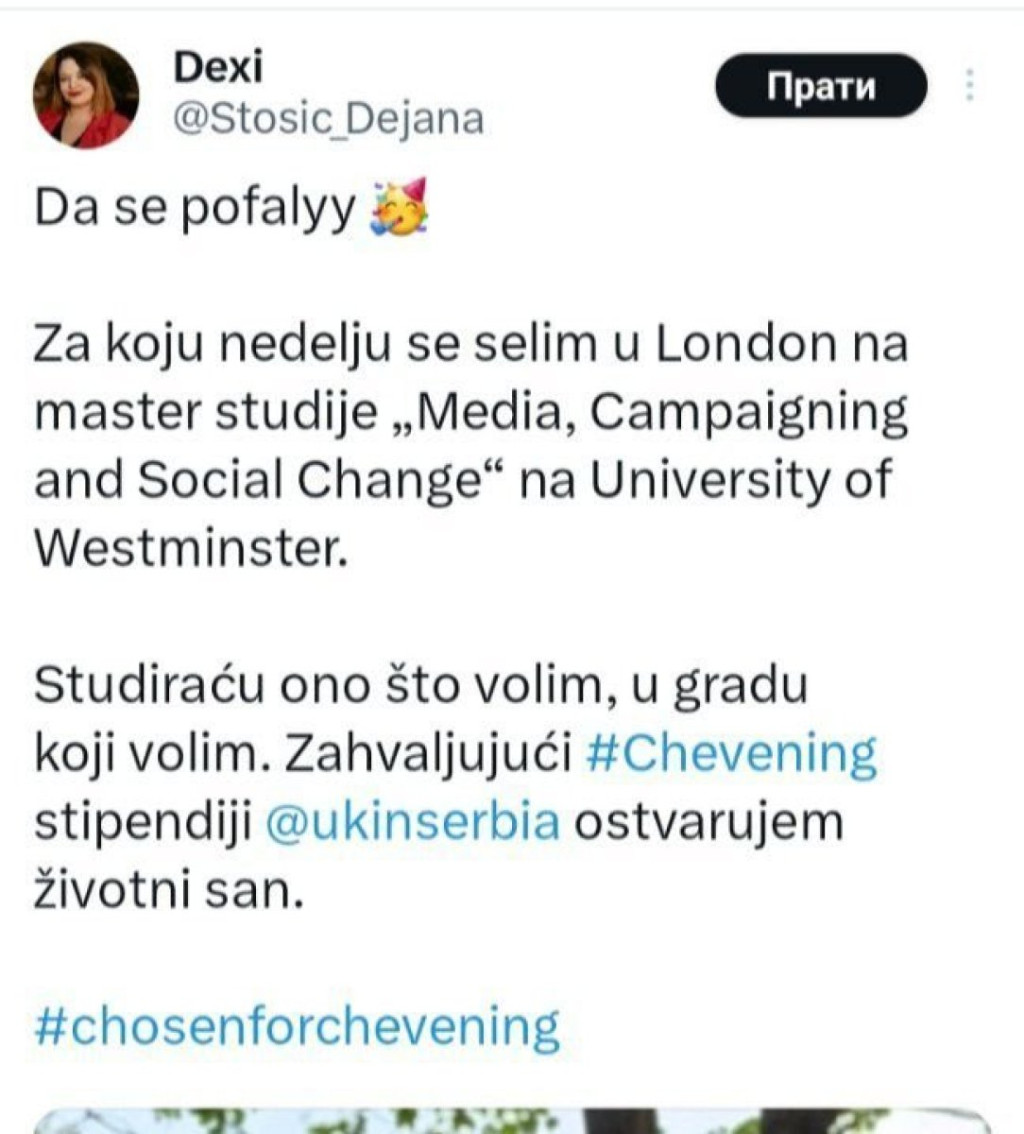Screen dimensions: 1024x1134
Task: Visit the @ukinserbia mention
Action: [413, 823]
